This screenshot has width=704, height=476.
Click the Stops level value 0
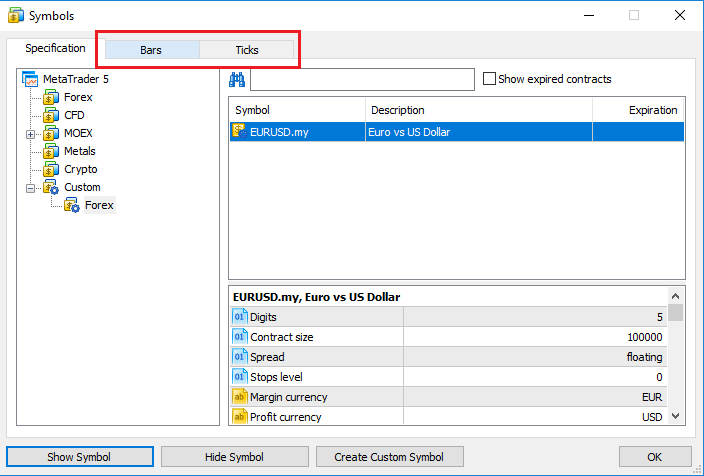tap(659, 377)
